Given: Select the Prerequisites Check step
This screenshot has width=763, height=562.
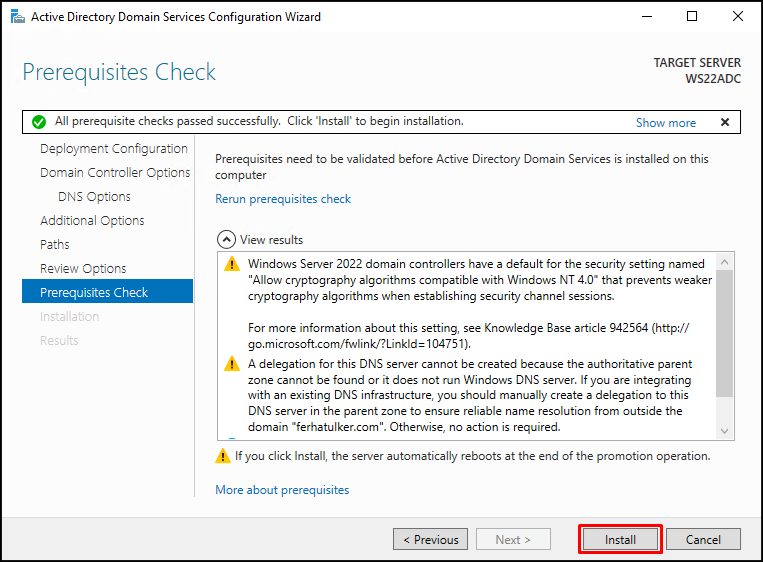Looking at the screenshot, I should [x=108, y=291].
